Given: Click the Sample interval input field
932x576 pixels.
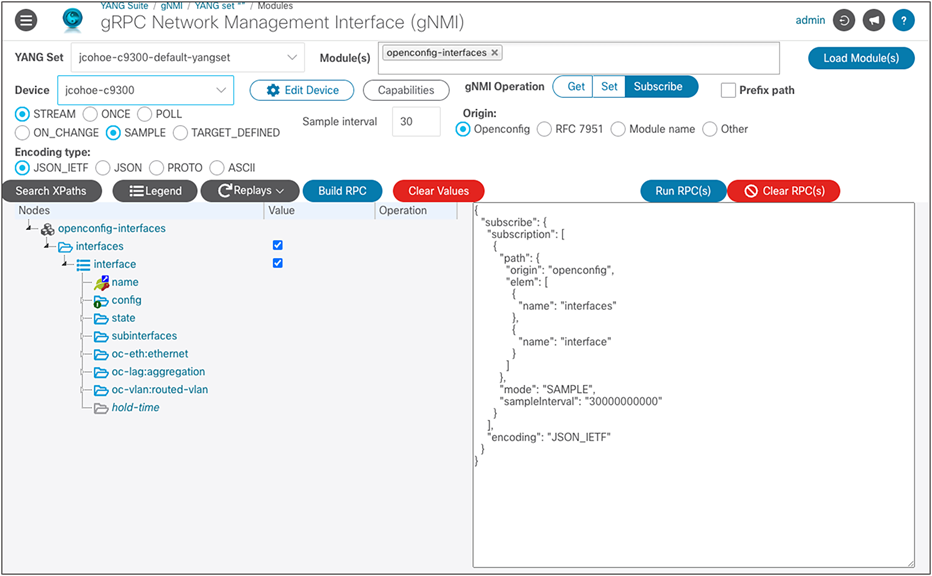Looking at the screenshot, I should click(416, 122).
